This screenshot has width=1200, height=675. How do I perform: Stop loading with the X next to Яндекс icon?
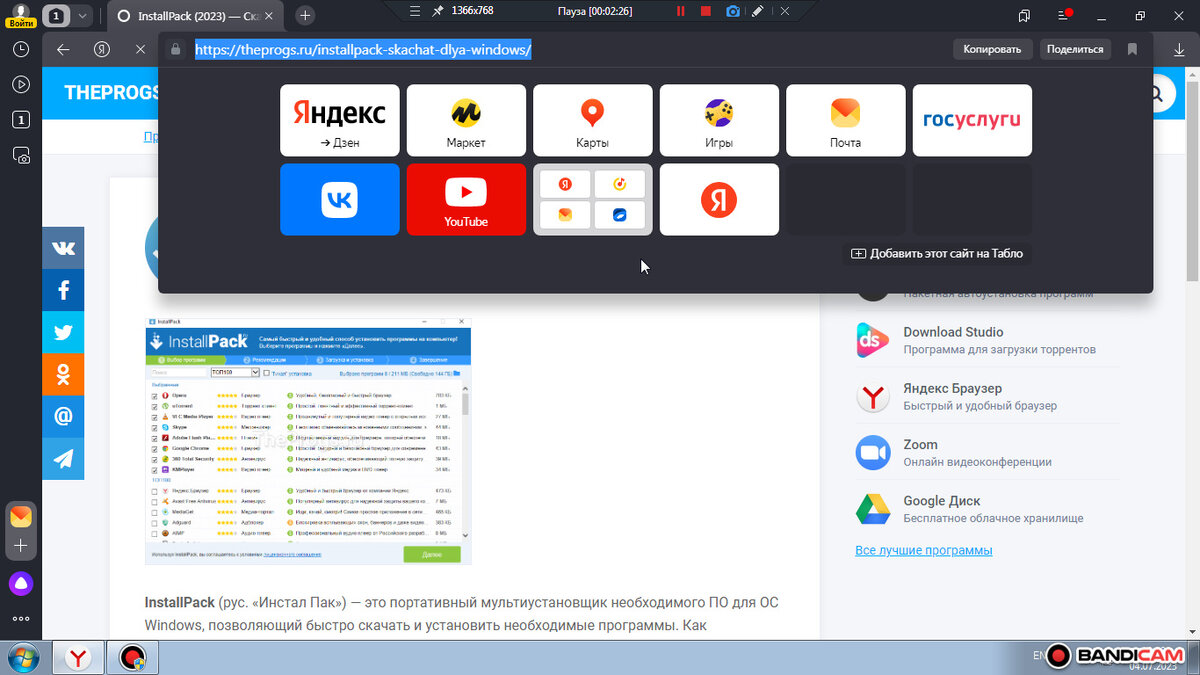pyautogui.click(x=141, y=49)
